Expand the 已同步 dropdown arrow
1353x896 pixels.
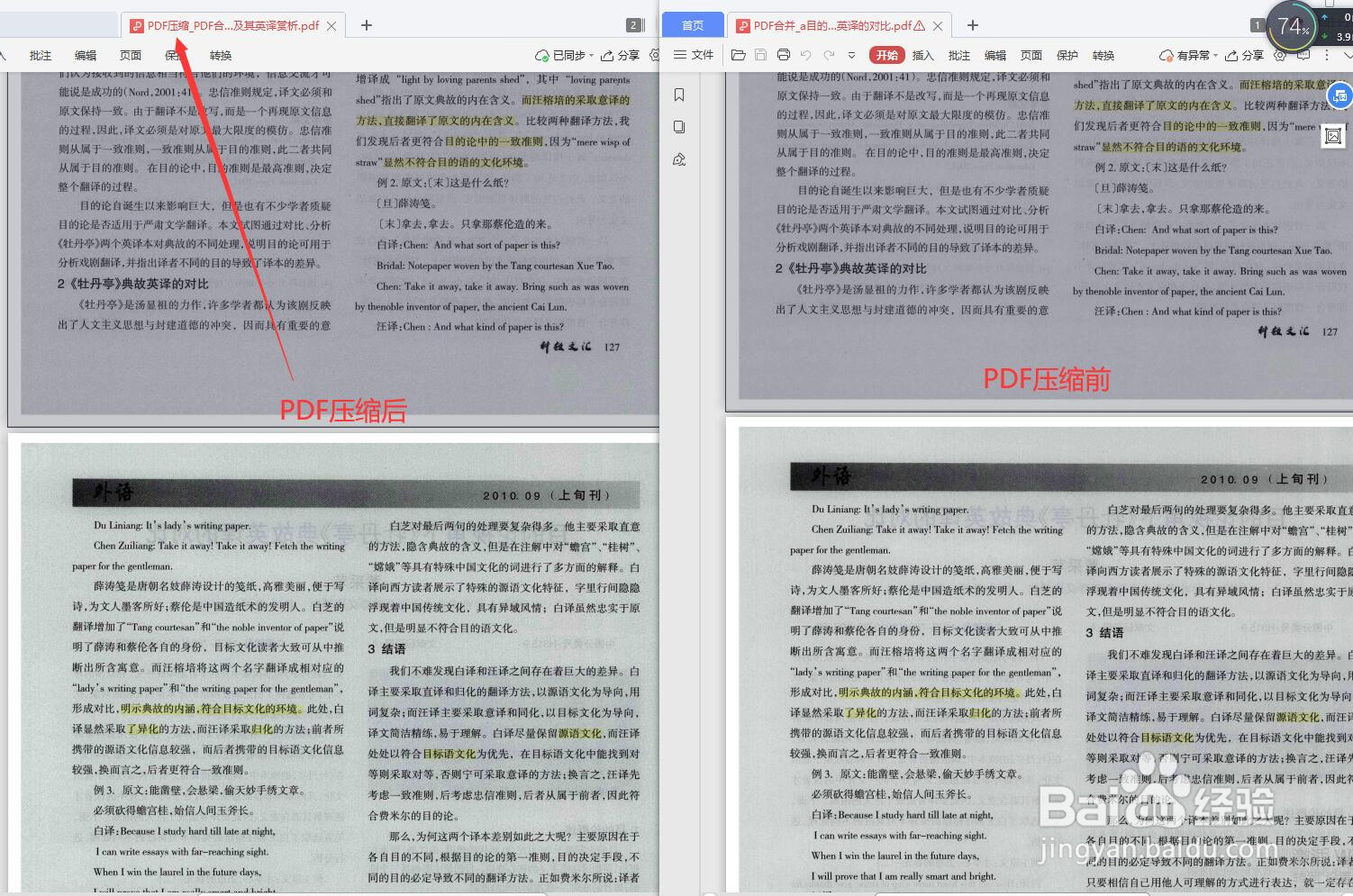click(x=592, y=55)
